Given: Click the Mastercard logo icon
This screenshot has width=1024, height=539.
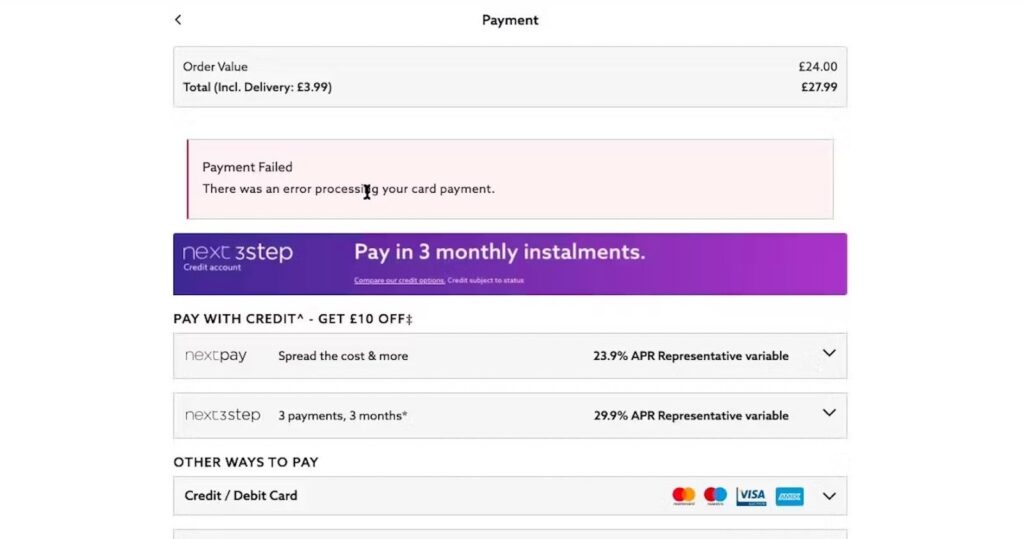Looking at the screenshot, I should tap(683, 496).
